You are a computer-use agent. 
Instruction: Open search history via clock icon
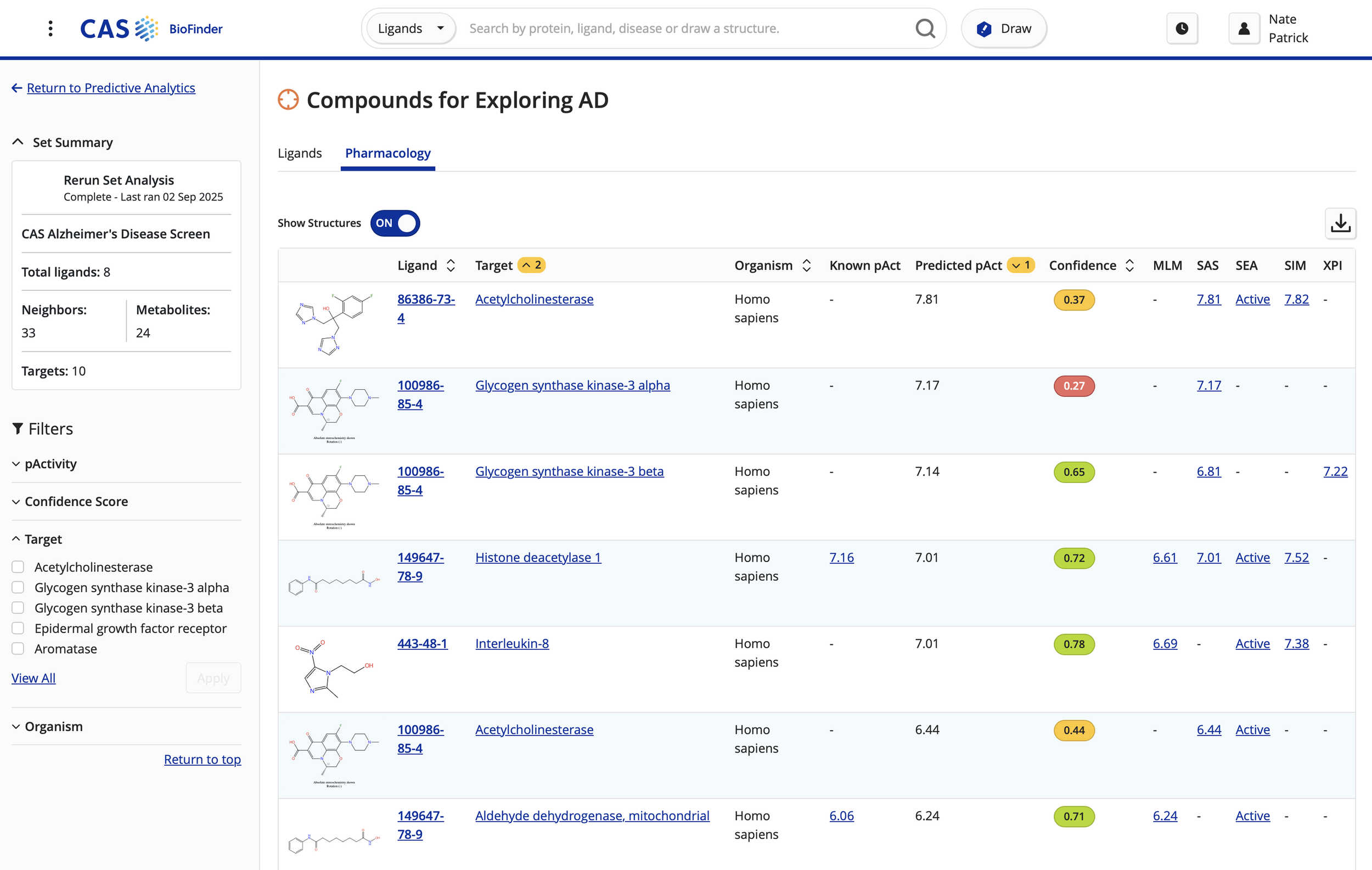(x=1182, y=28)
